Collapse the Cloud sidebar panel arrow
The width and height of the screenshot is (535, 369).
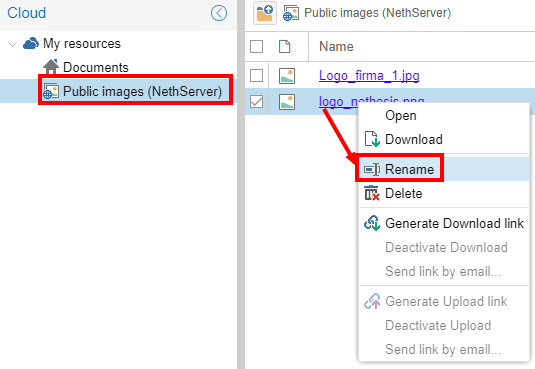[219, 13]
